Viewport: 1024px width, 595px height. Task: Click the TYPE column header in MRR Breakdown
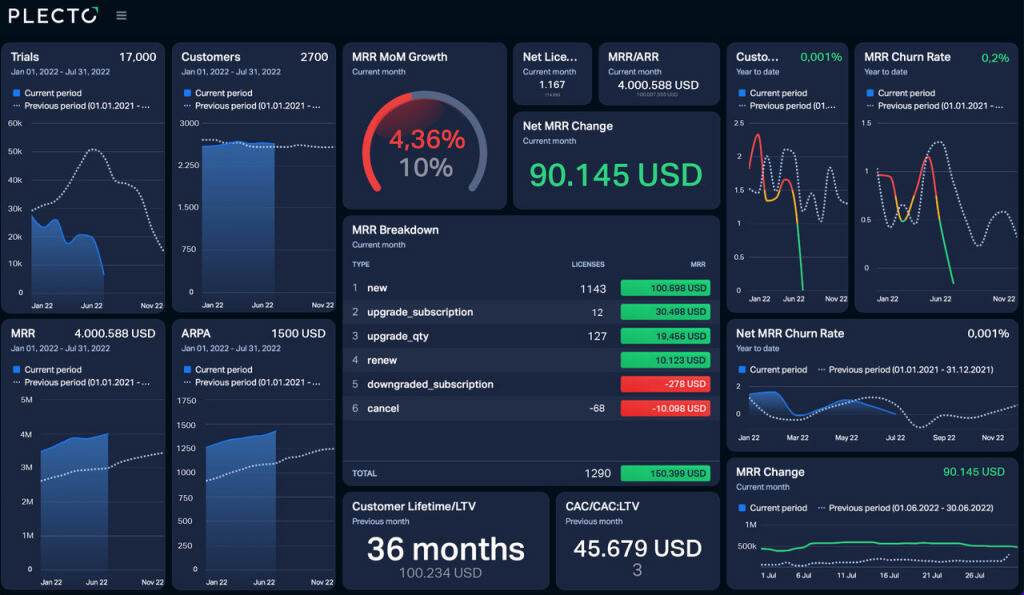[x=361, y=264]
